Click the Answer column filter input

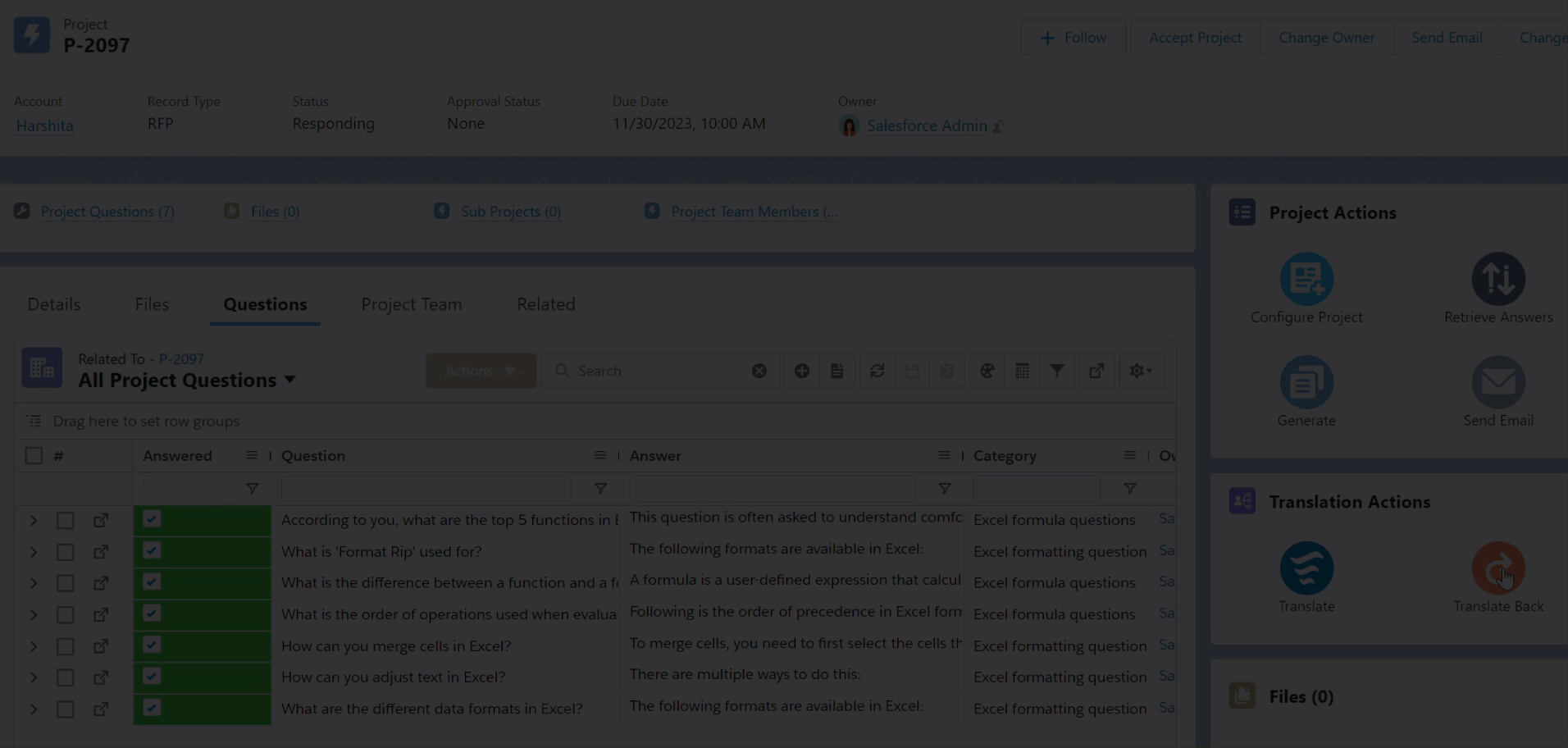772,489
